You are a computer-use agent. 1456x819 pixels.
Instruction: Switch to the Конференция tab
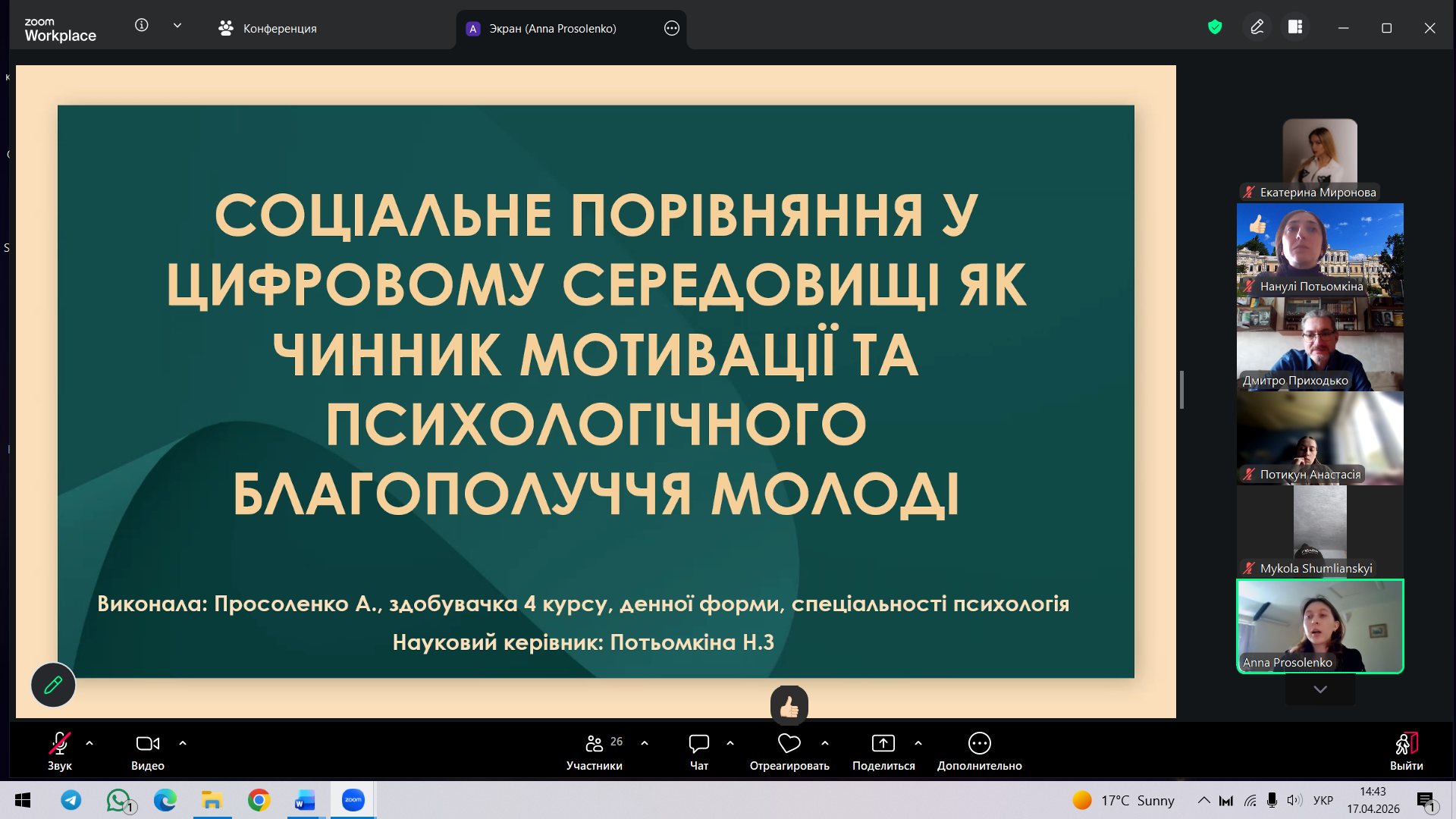(x=268, y=29)
